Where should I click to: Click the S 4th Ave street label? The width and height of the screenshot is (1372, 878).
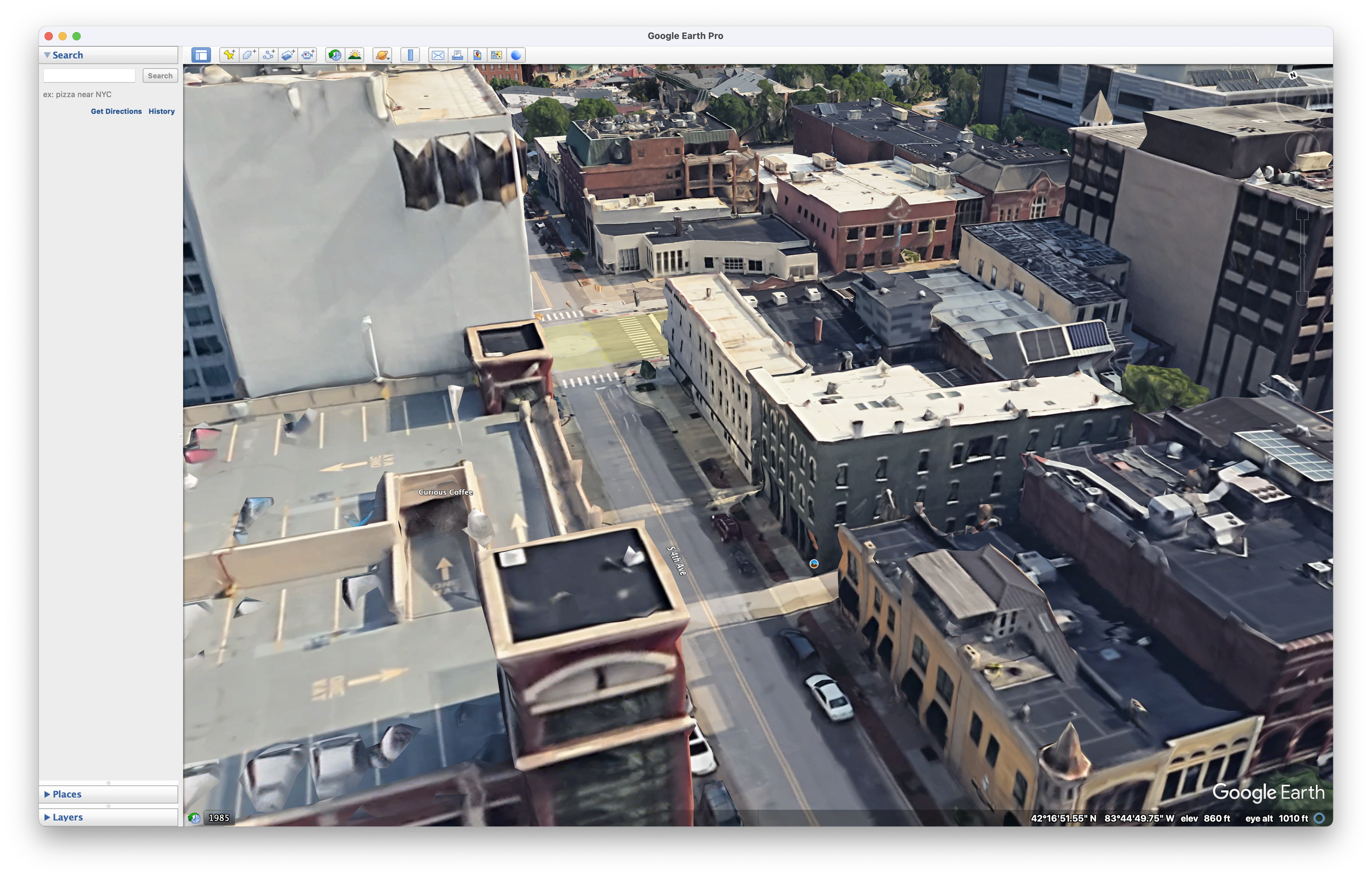pyautogui.click(x=676, y=561)
